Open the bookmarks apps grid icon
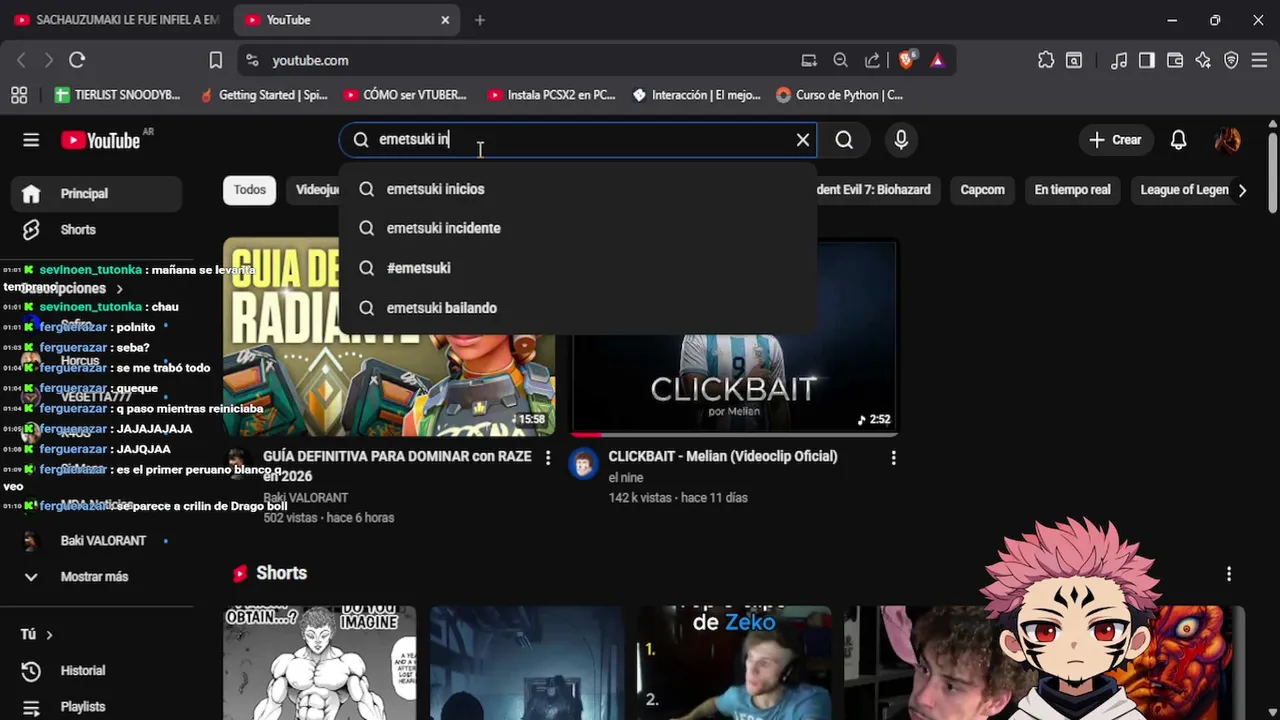This screenshot has width=1280, height=720. [19, 95]
